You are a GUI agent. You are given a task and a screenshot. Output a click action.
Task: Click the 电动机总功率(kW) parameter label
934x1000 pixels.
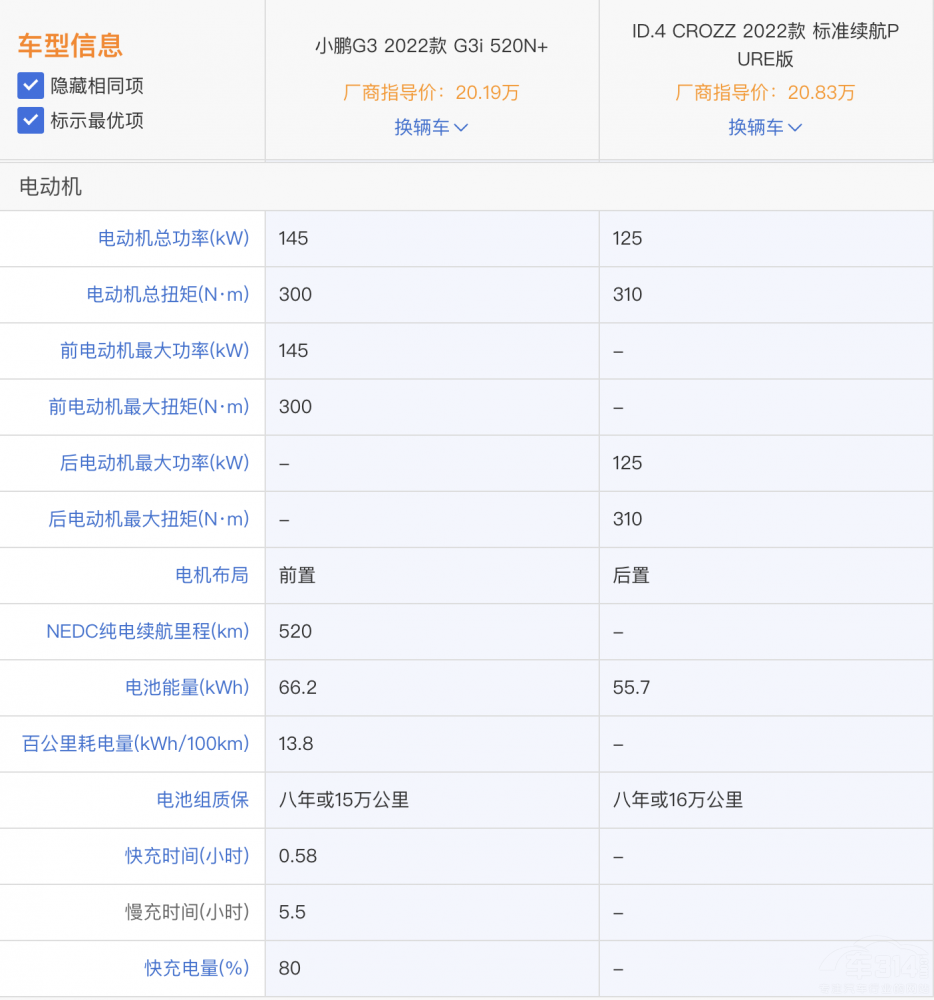(x=173, y=238)
